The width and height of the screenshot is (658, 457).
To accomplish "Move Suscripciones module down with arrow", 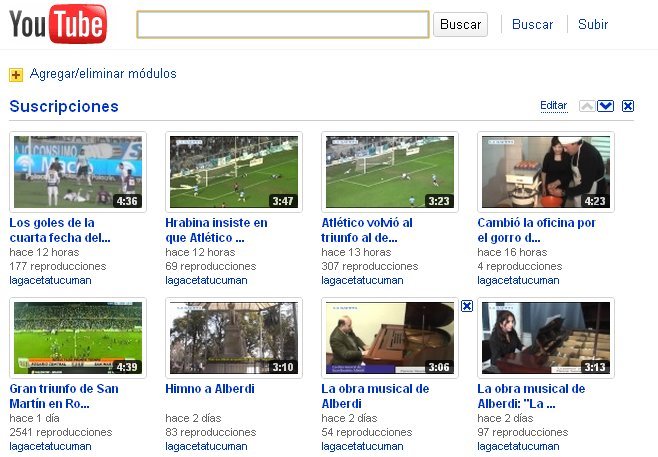I will [x=605, y=106].
